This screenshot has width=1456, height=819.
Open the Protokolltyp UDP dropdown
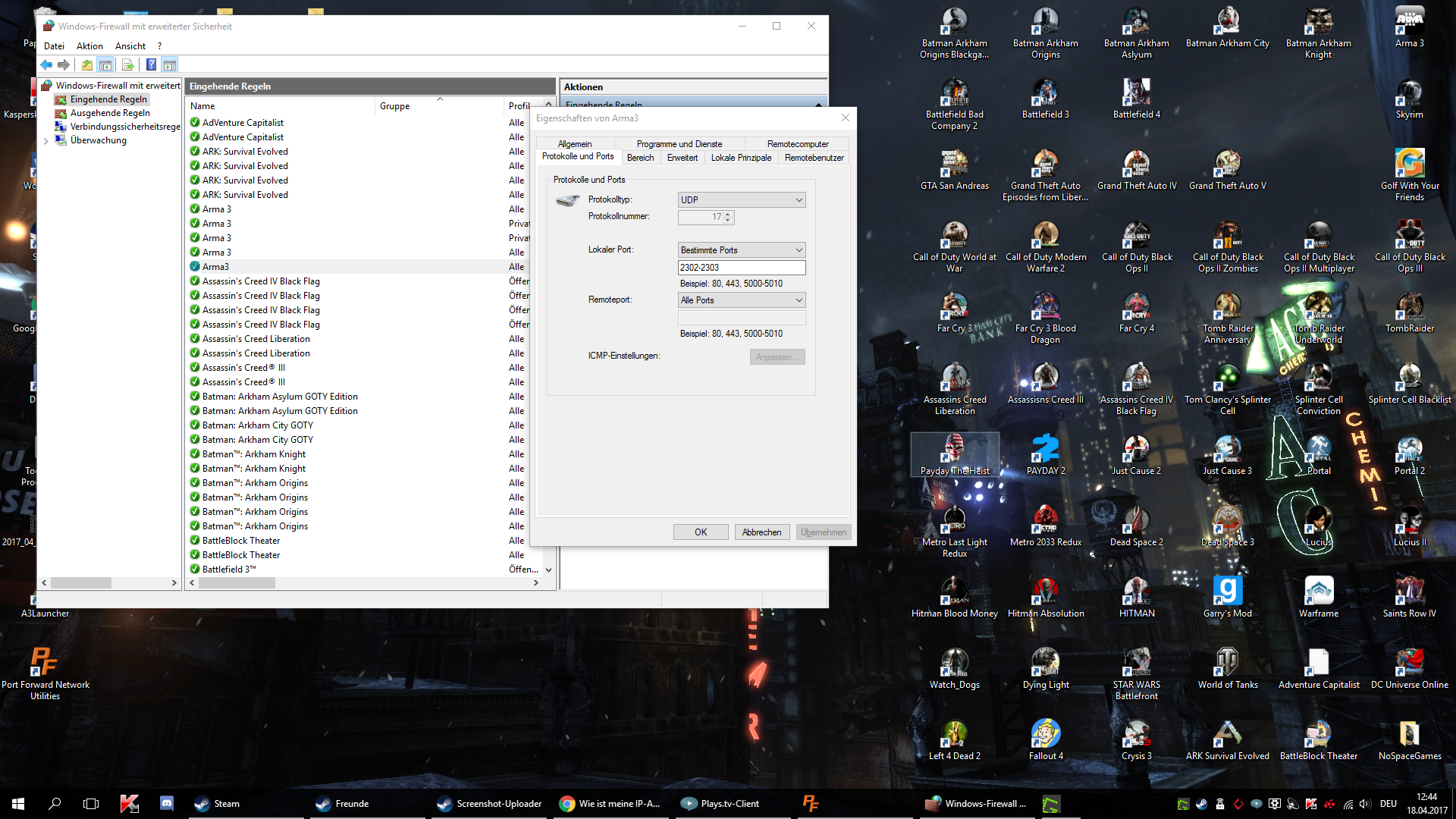(741, 200)
